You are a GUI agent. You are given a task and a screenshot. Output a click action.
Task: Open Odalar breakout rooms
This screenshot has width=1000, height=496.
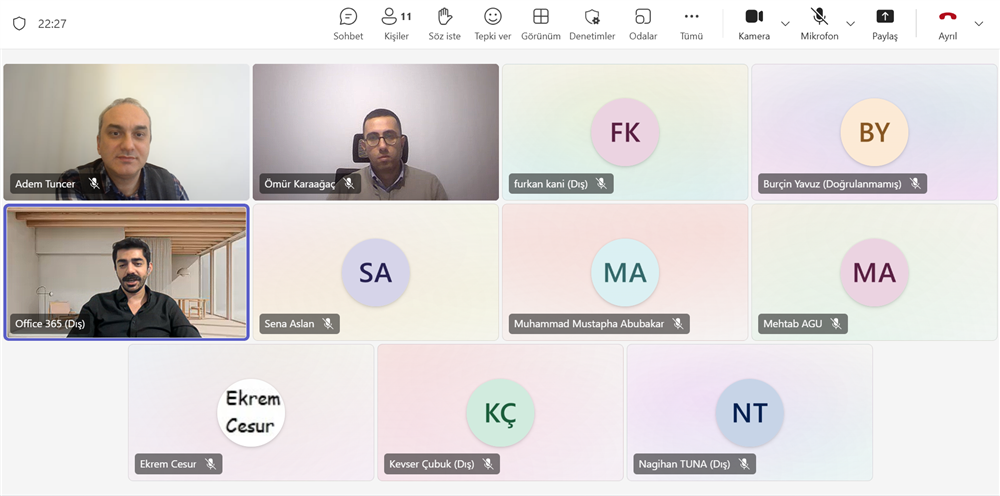643,23
